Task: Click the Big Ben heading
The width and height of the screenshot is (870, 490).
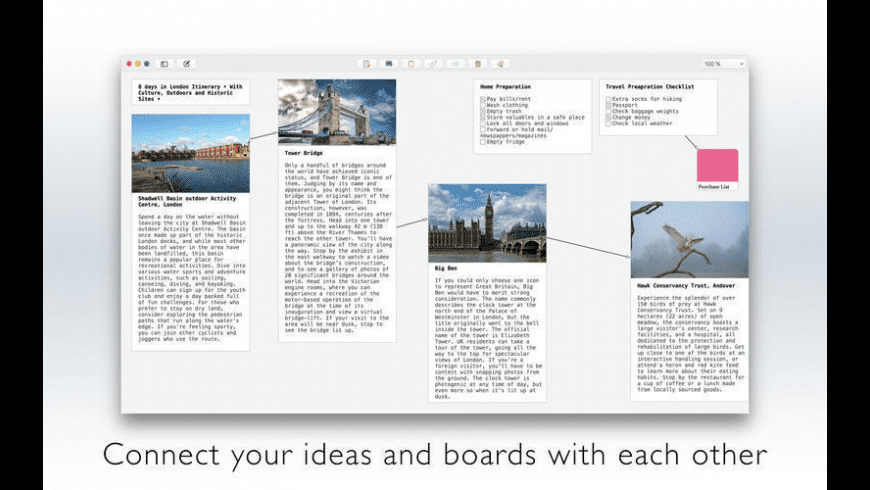Action: (446, 269)
